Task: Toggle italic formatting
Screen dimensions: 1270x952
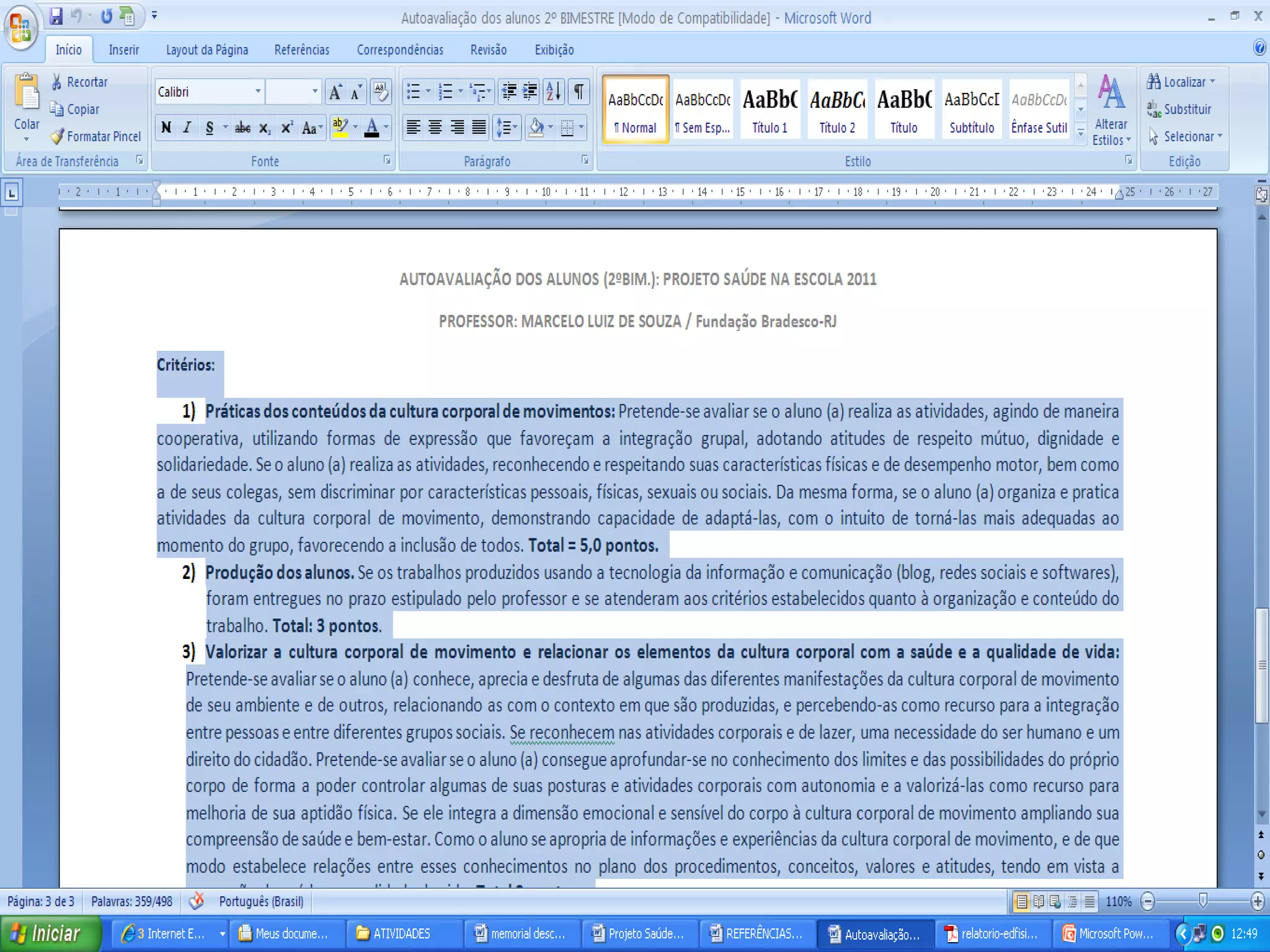Action: pyautogui.click(x=187, y=128)
